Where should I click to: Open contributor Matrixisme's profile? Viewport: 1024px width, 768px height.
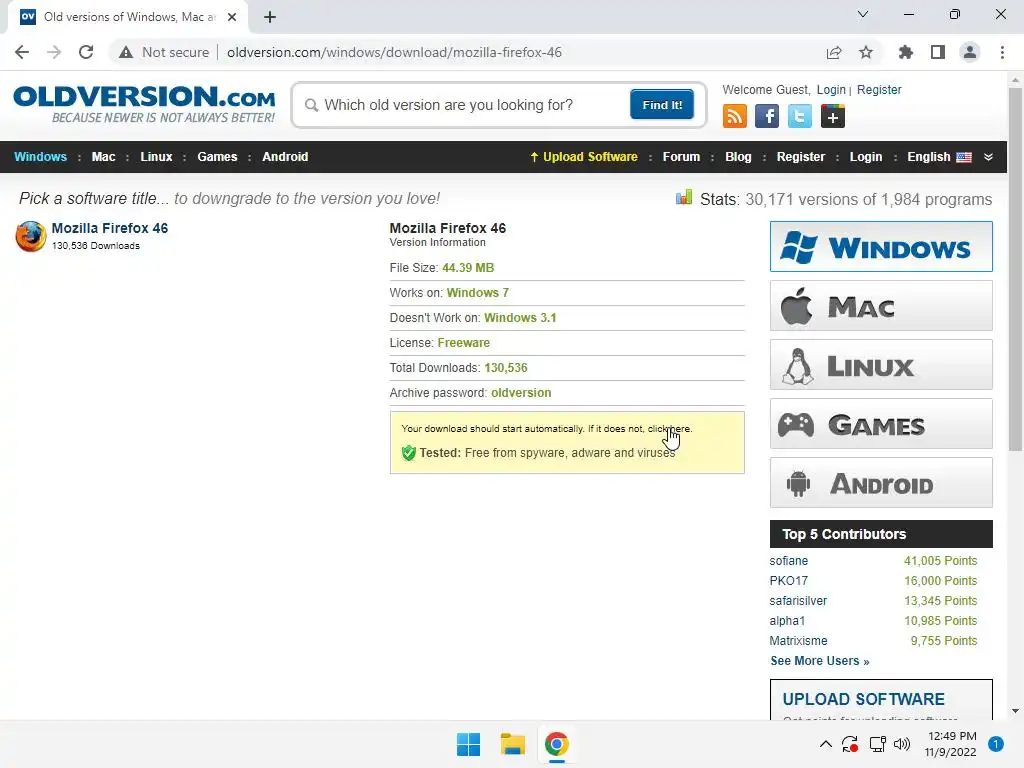(798, 641)
